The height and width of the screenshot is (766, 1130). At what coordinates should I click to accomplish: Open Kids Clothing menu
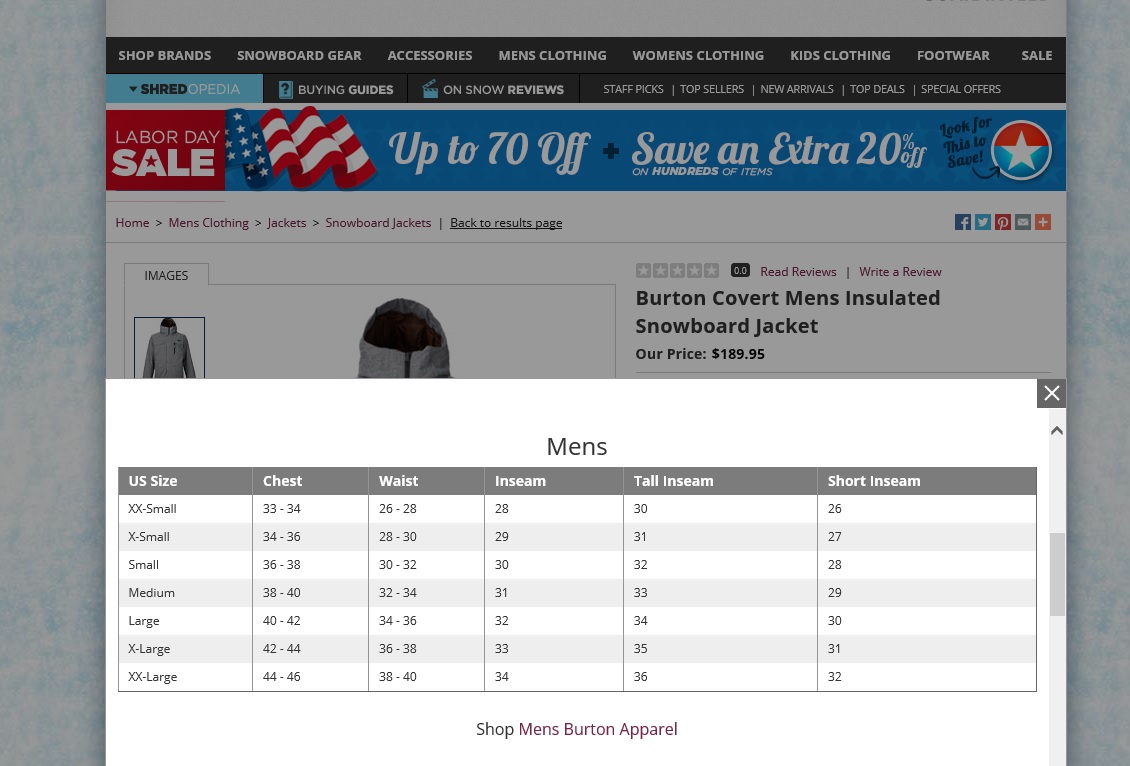point(840,55)
